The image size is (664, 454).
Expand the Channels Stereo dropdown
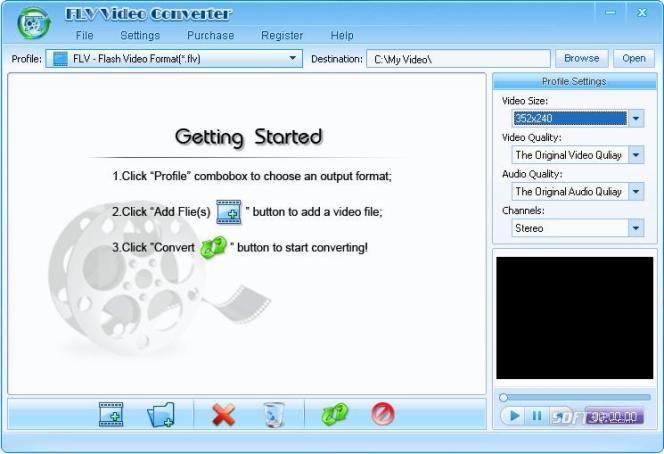(x=636, y=228)
